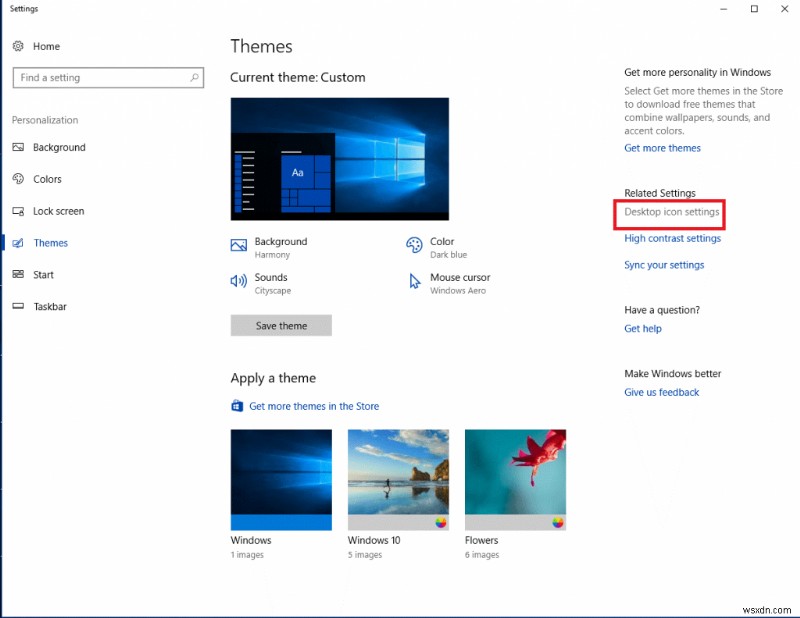Click the Sounds speaker icon
Screen dimensions: 800x618
239,281
